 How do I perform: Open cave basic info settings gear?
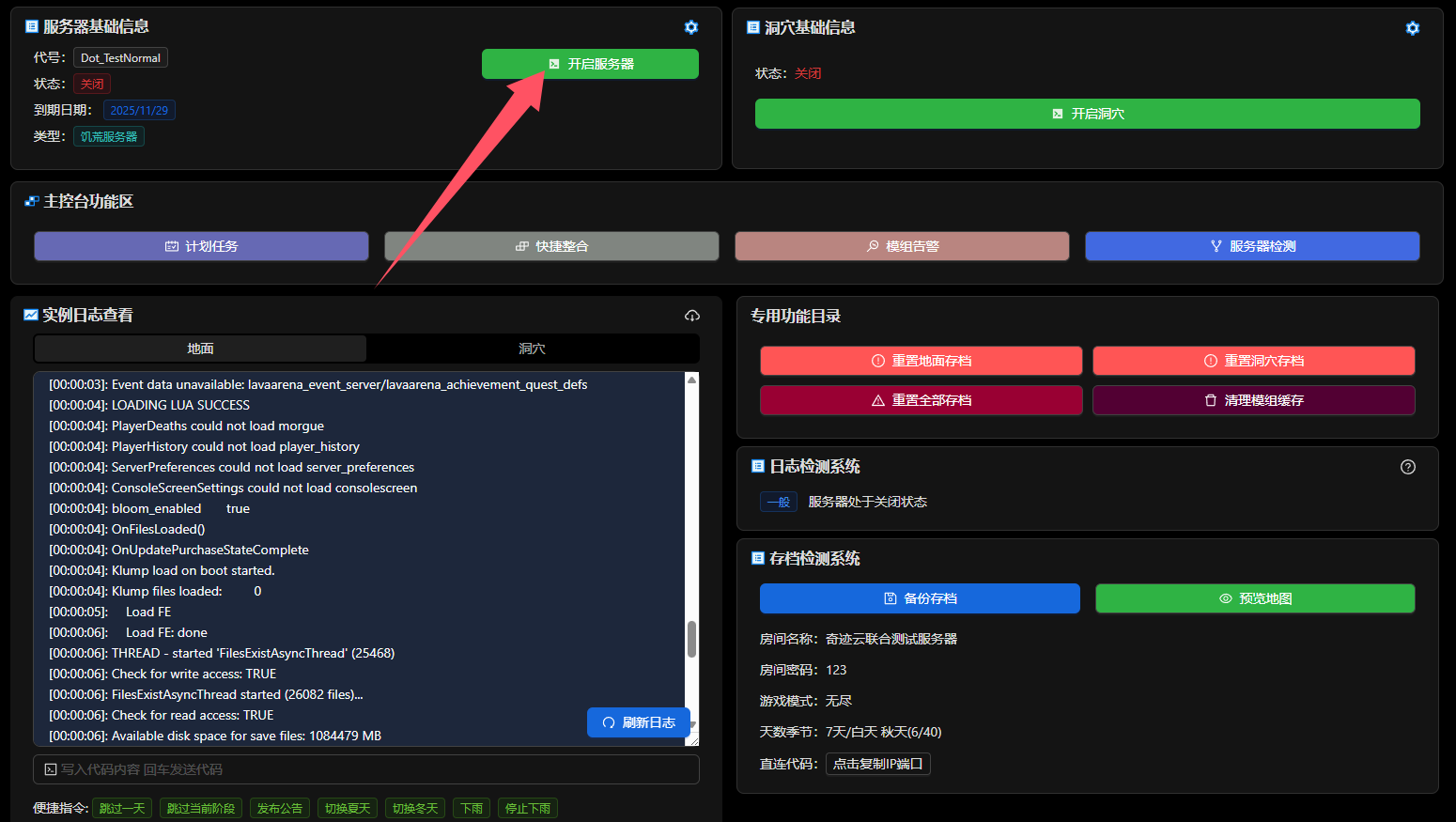[1413, 28]
